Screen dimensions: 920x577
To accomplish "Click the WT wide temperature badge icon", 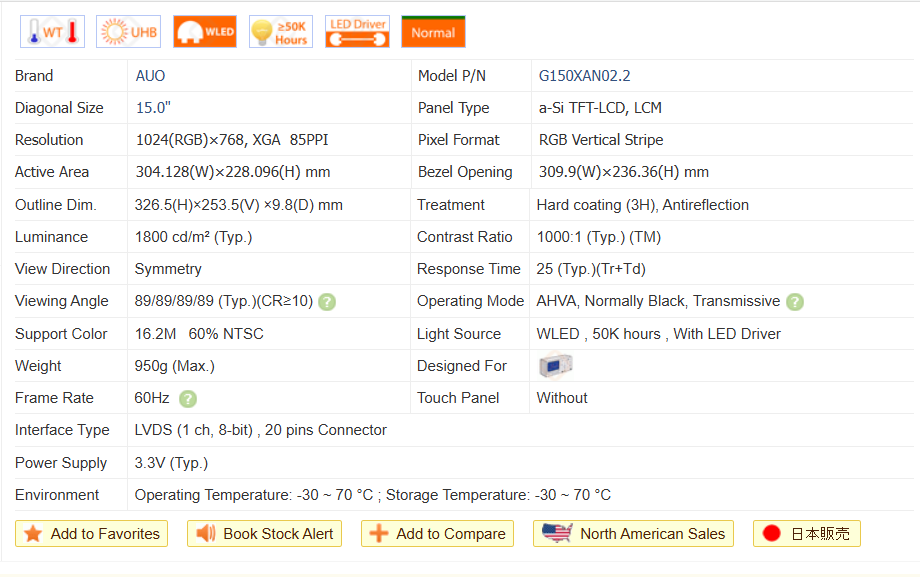I will click(x=52, y=32).
